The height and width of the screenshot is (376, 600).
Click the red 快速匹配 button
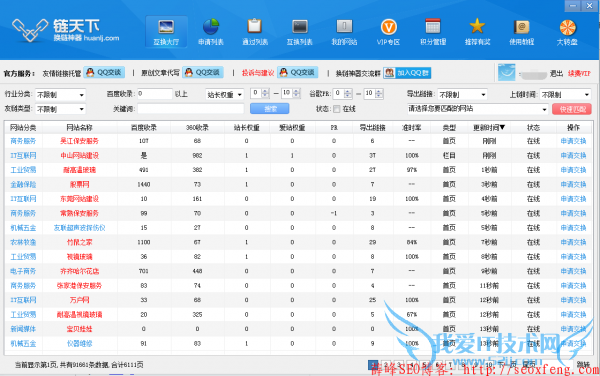(x=572, y=109)
